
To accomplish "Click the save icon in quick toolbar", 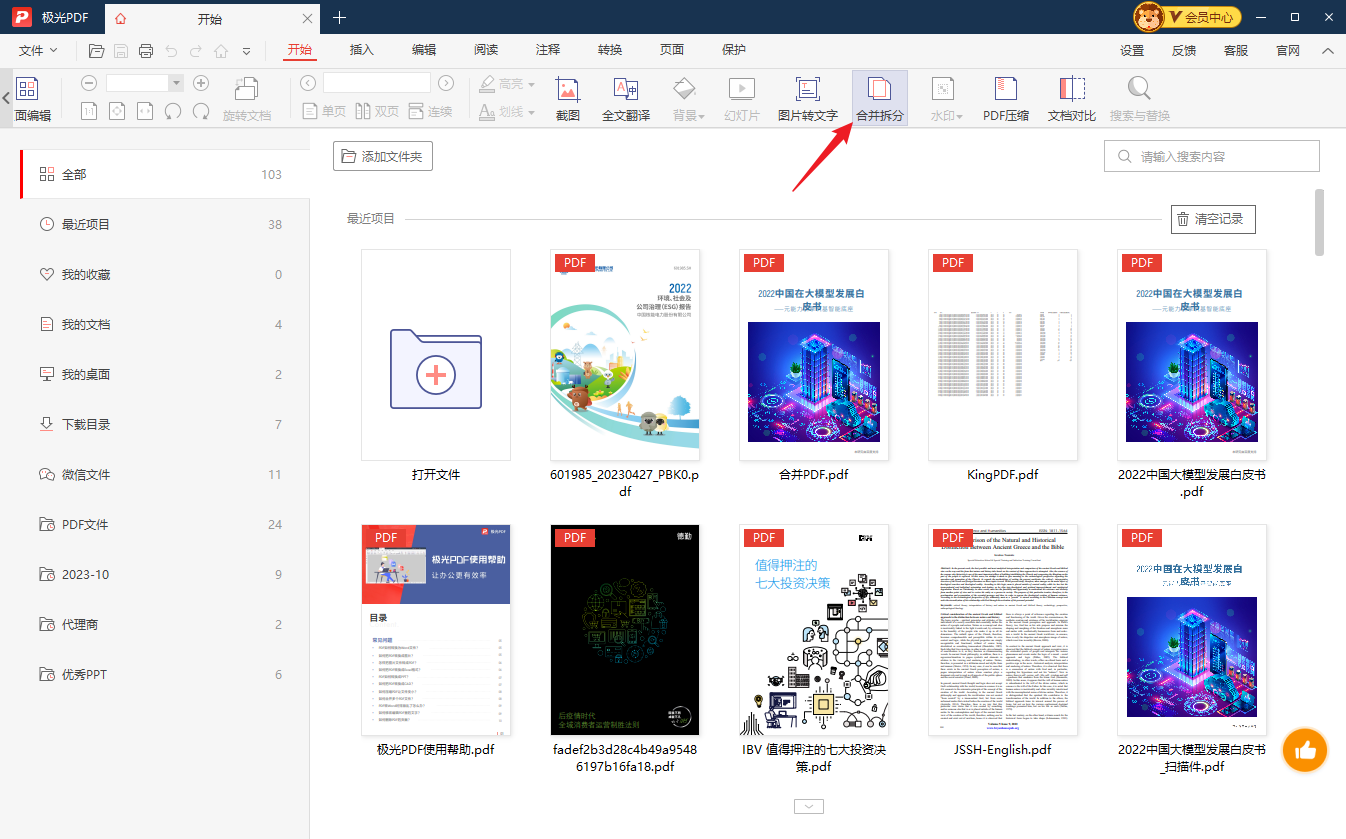I will [121, 51].
